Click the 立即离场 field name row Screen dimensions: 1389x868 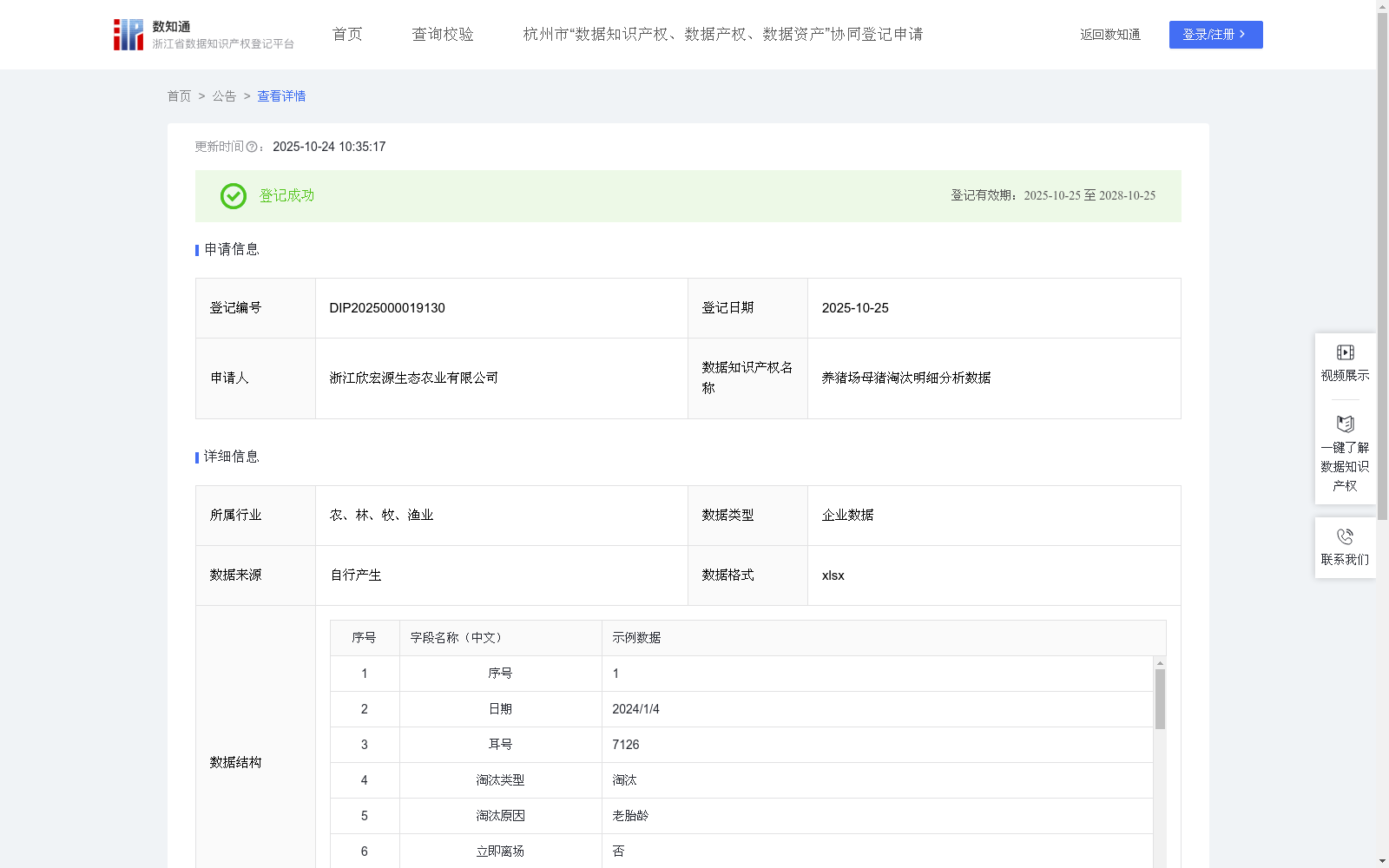(x=500, y=852)
